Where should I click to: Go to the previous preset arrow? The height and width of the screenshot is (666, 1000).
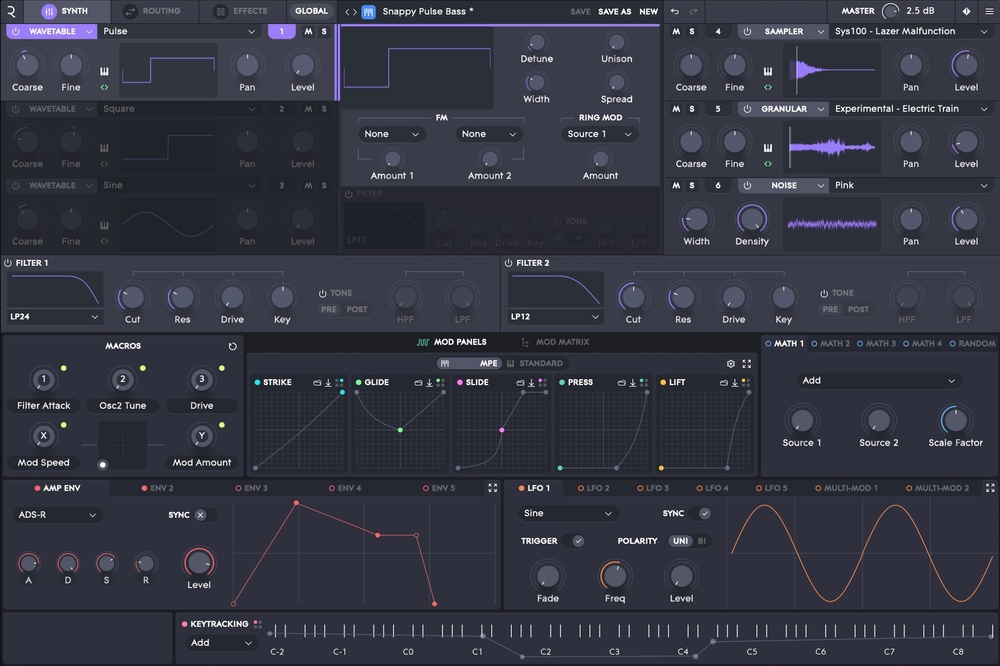click(346, 12)
